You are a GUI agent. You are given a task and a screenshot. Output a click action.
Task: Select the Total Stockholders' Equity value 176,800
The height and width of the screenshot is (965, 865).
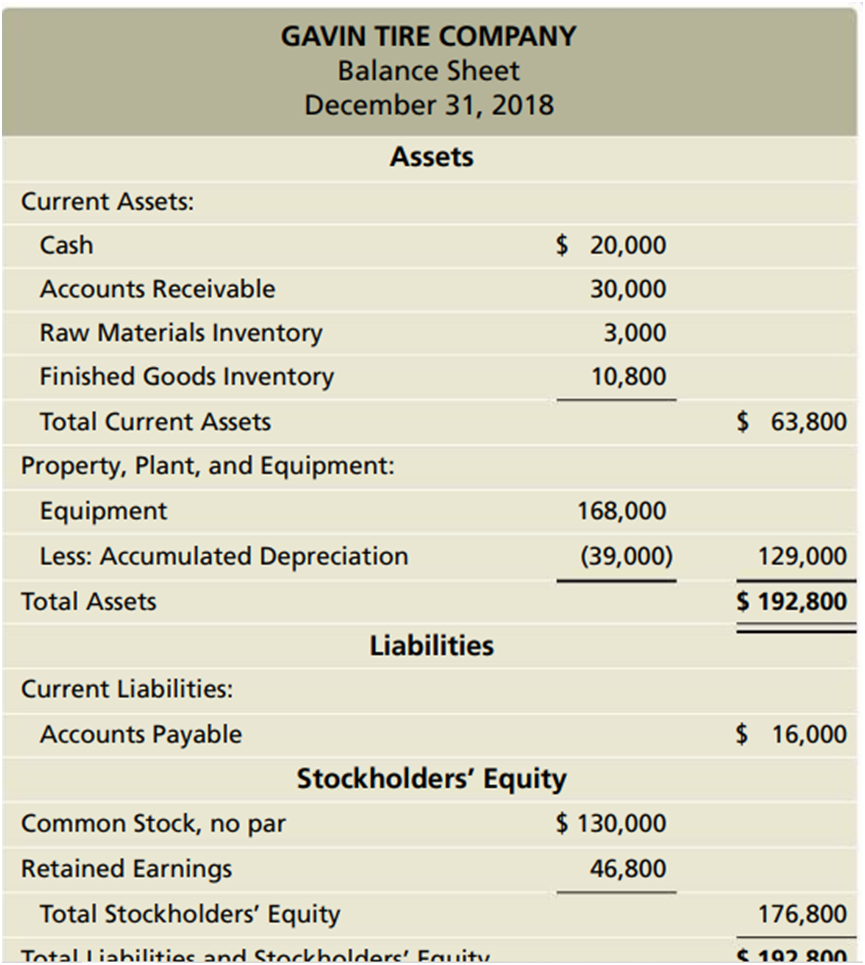click(802, 914)
